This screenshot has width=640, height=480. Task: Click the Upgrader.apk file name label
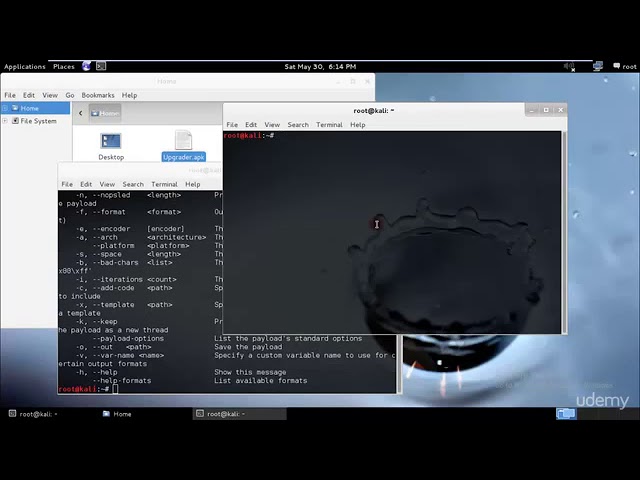click(x=184, y=157)
